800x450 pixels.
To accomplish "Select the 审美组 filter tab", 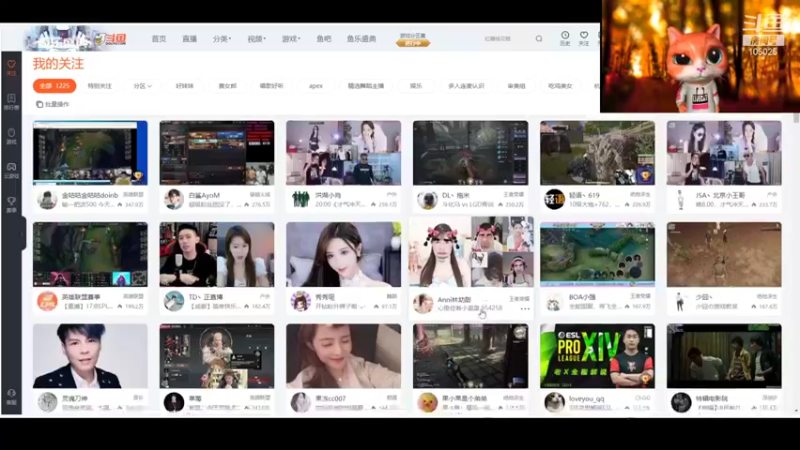I will pyautogui.click(x=516, y=86).
